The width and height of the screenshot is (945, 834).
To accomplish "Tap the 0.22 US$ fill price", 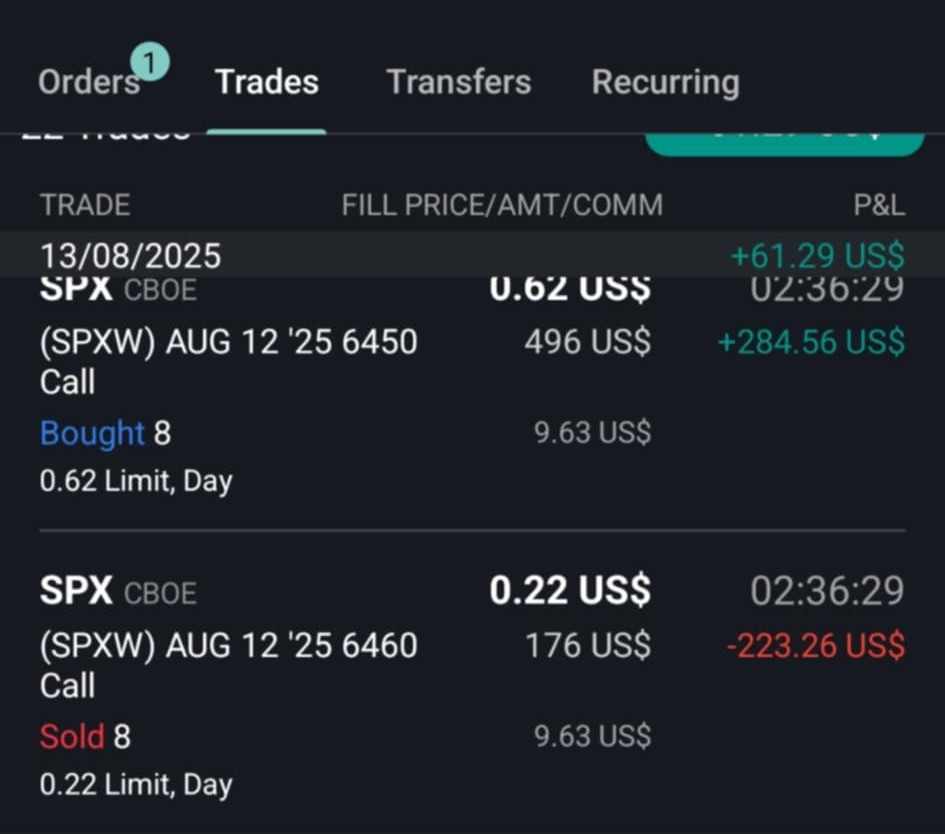I will [x=570, y=589].
